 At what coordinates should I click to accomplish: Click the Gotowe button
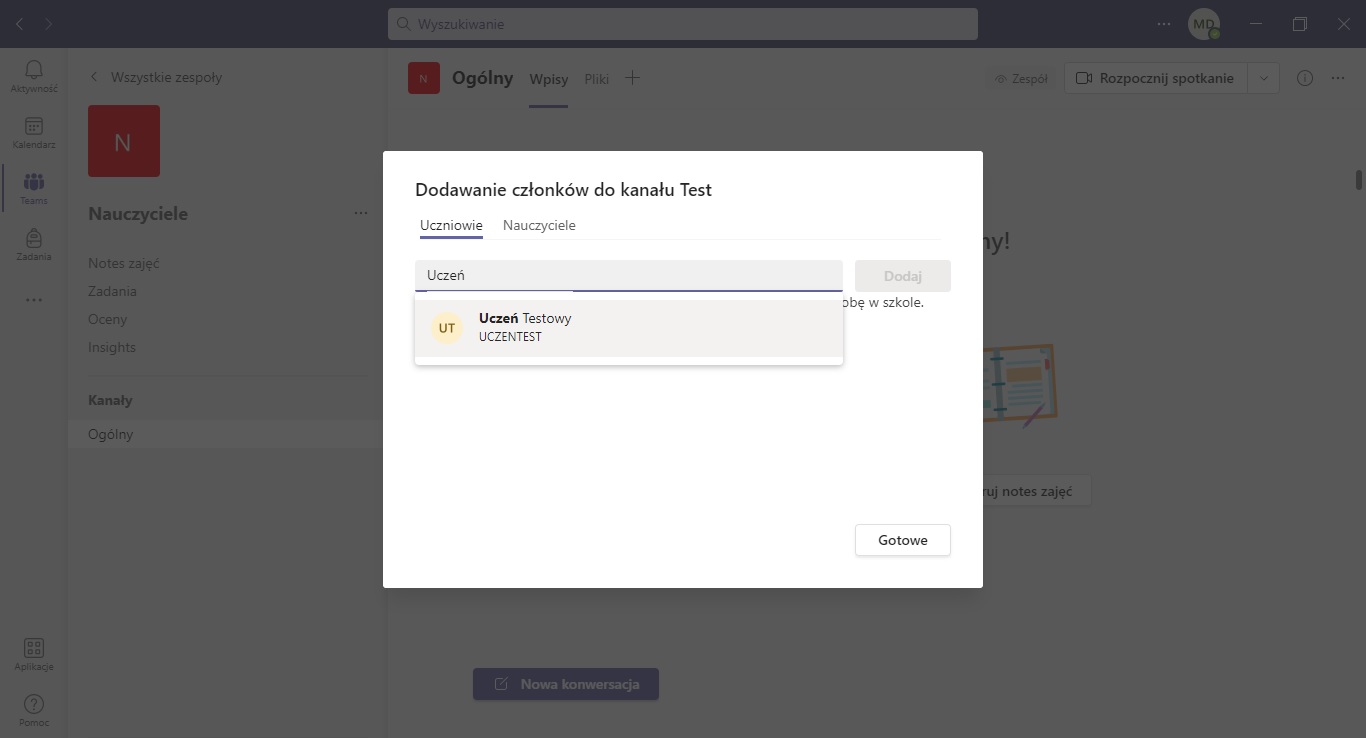[x=902, y=540]
